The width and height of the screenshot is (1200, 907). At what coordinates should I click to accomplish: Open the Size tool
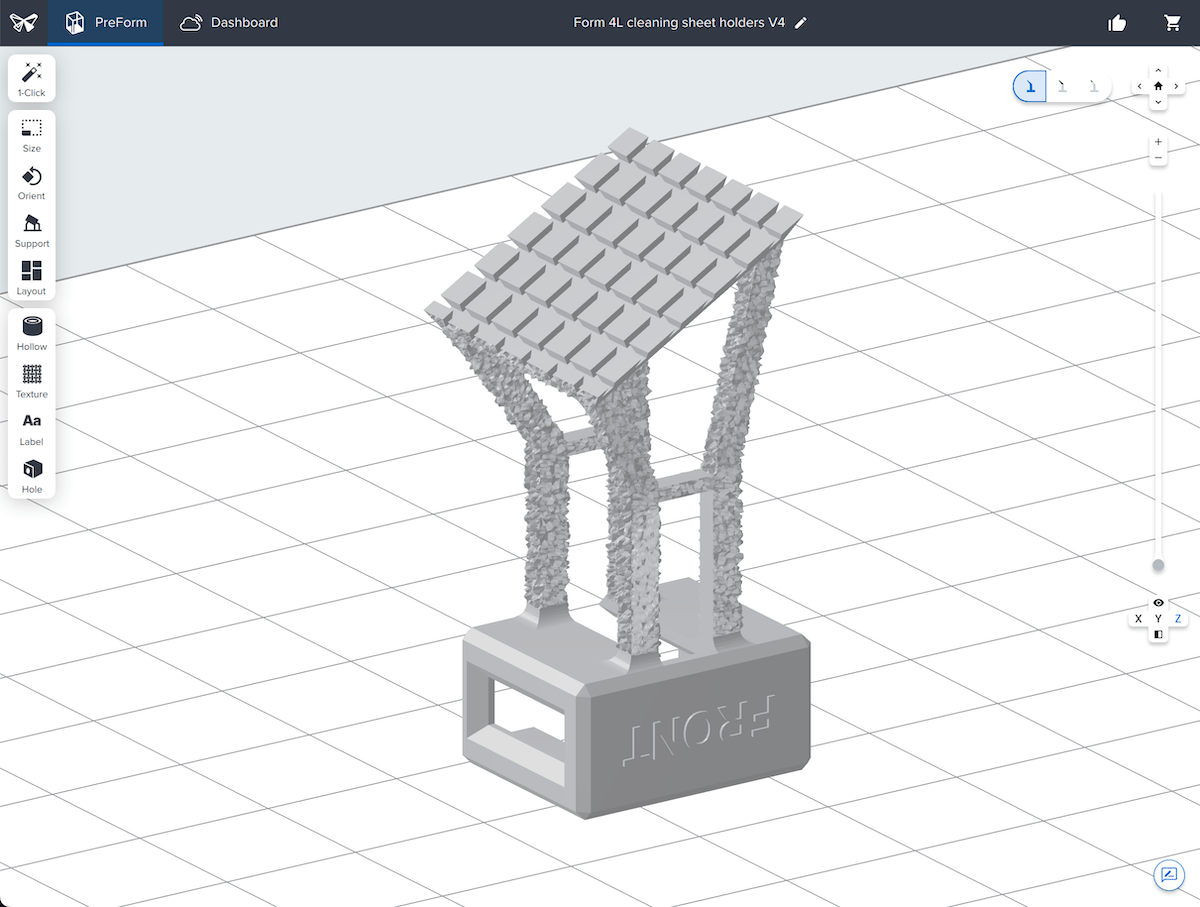(x=32, y=136)
